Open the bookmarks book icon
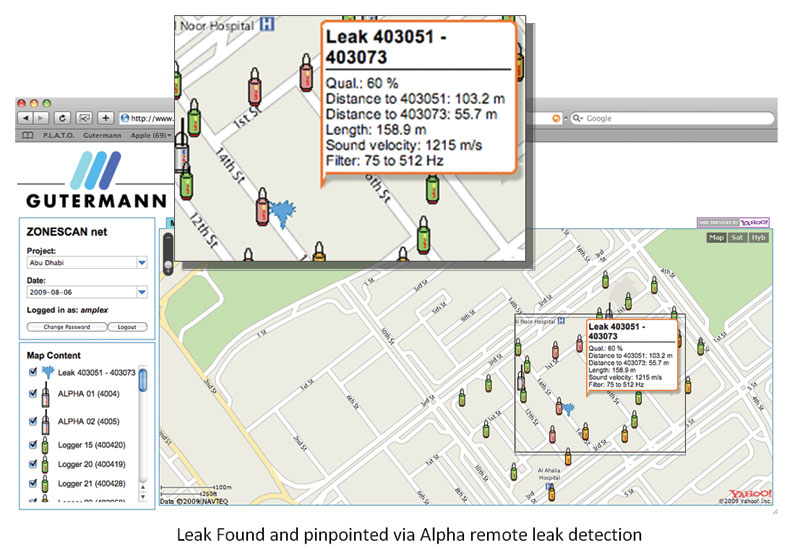 tap(28, 135)
